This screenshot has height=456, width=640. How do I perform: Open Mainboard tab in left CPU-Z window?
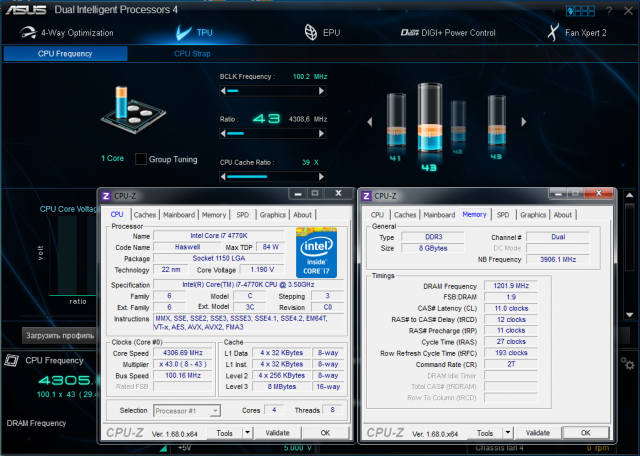click(179, 215)
